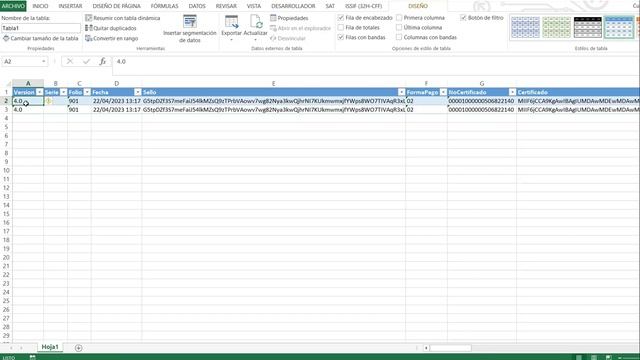
Task: Enable Primera columna checkbox
Action: click(399, 18)
